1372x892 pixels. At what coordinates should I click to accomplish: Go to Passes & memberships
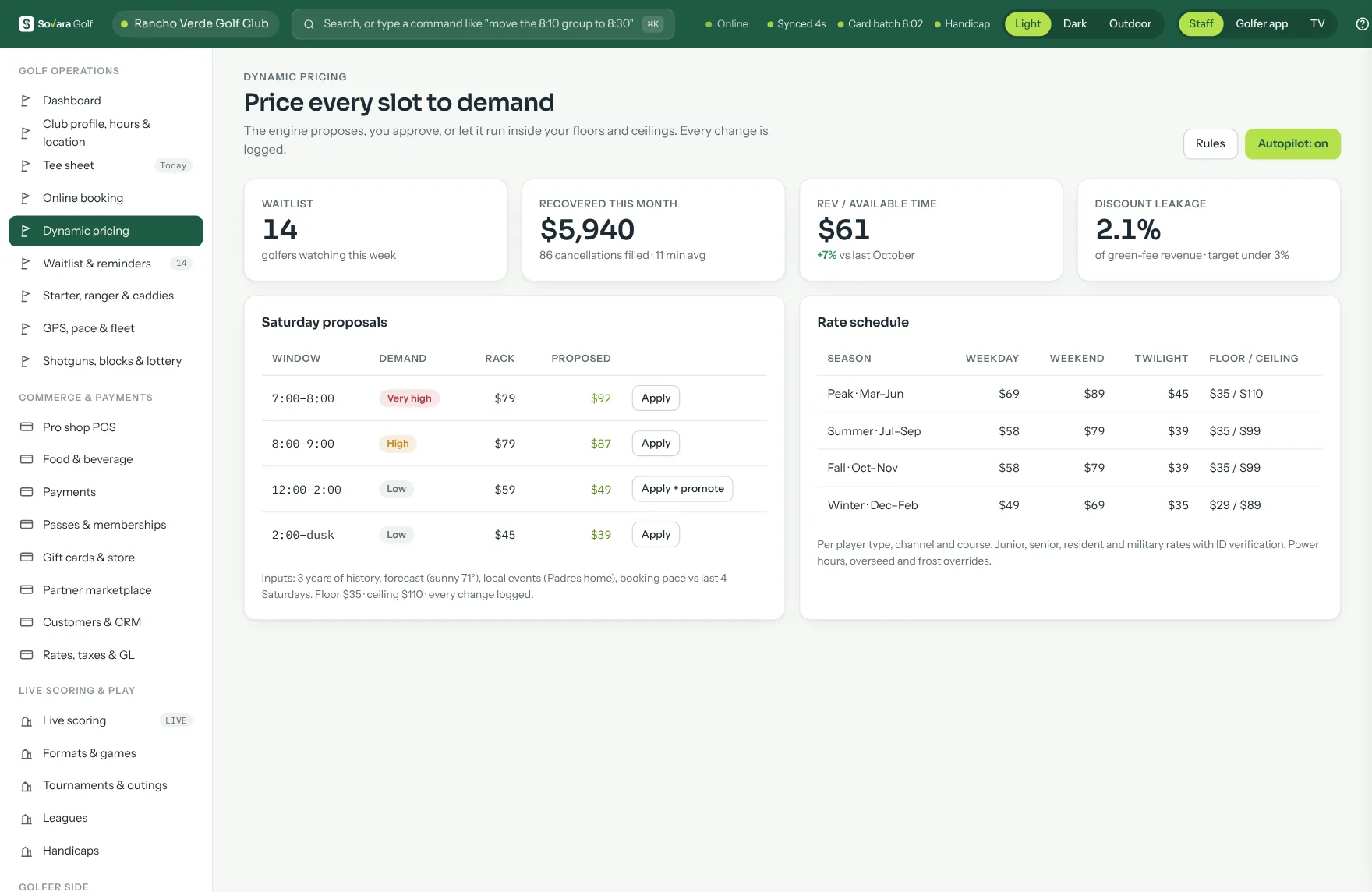(106, 525)
